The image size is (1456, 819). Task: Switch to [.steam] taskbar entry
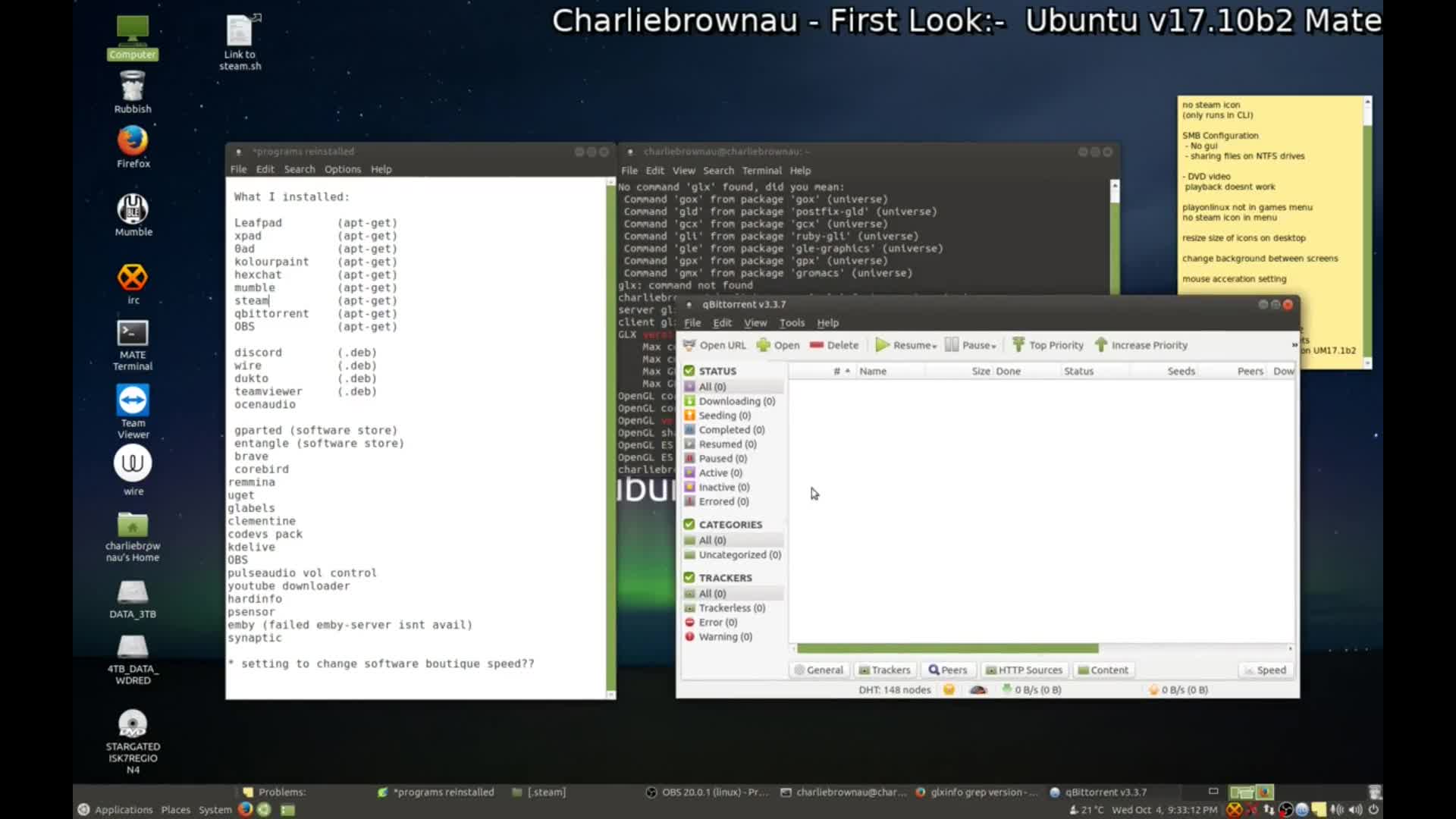coord(538,792)
